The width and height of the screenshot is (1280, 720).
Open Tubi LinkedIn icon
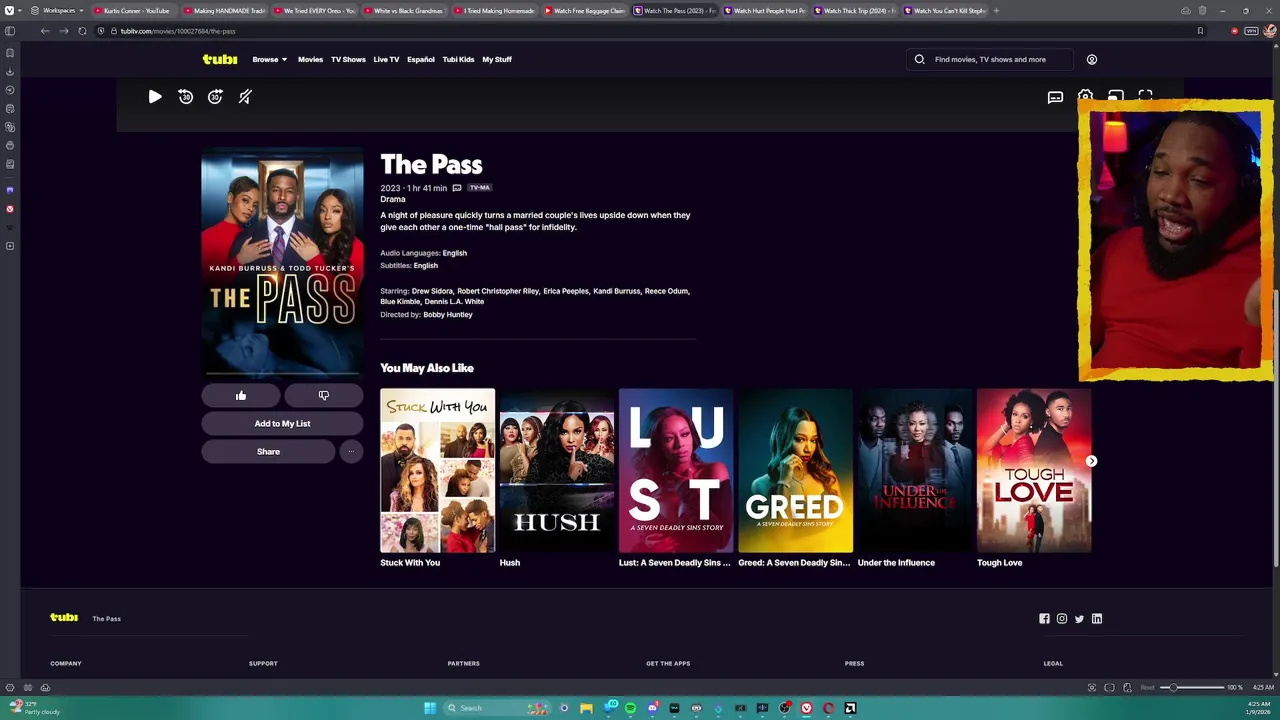tap(1097, 619)
